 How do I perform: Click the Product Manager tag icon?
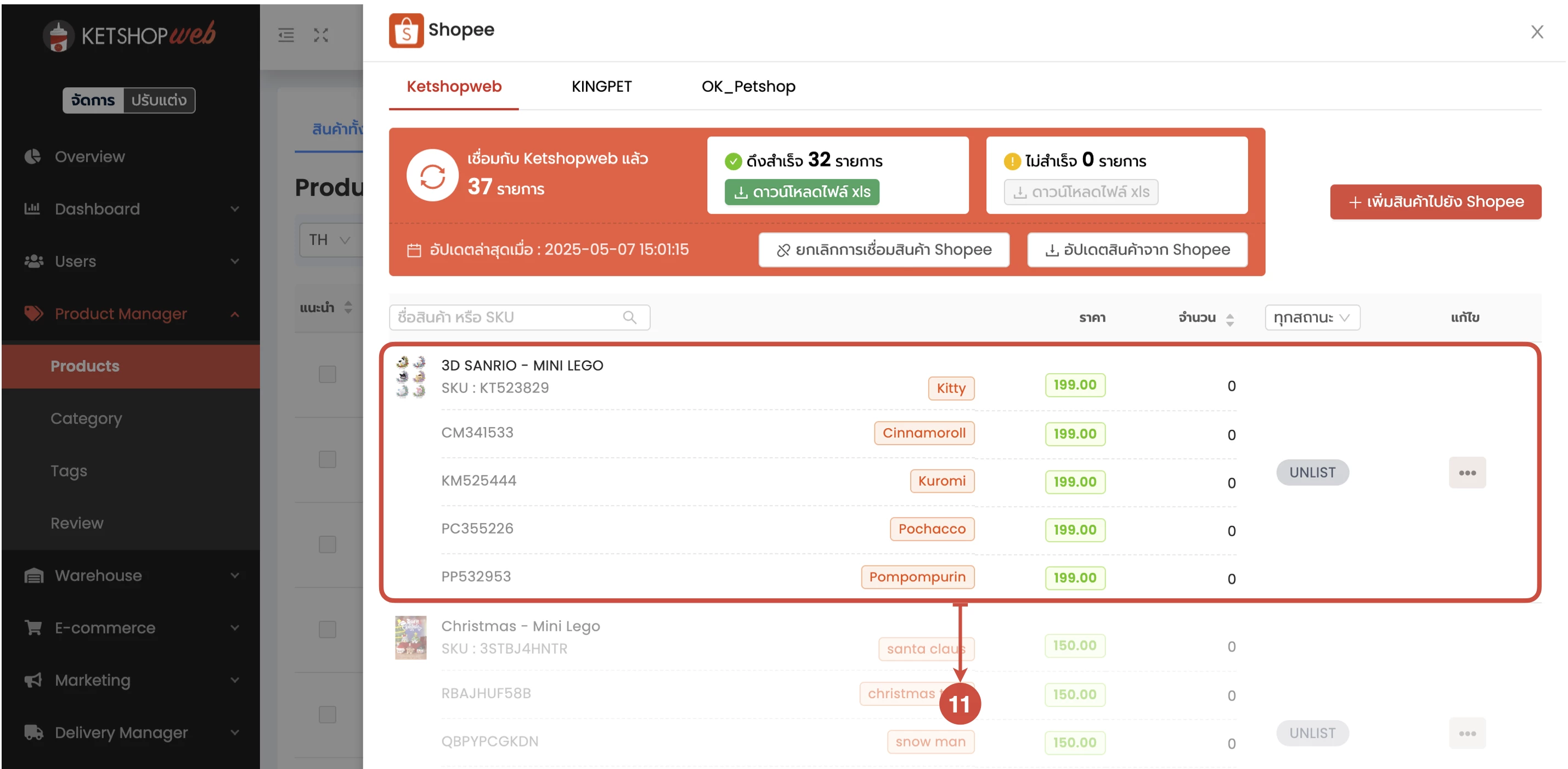(x=33, y=313)
